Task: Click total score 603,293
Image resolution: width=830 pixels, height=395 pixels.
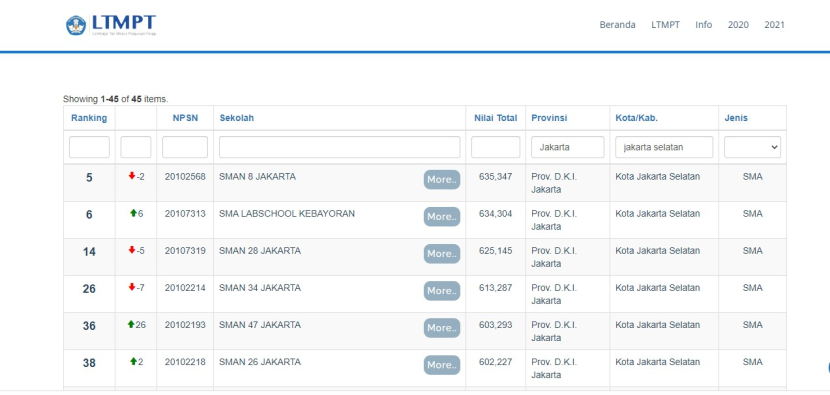Action: [495, 325]
